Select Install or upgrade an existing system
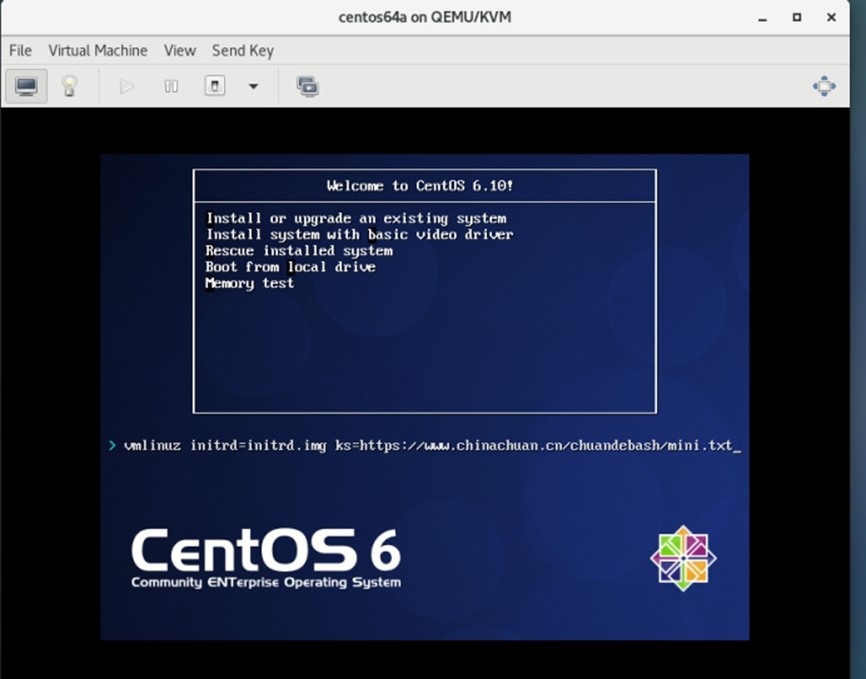 pyautogui.click(x=356, y=218)
